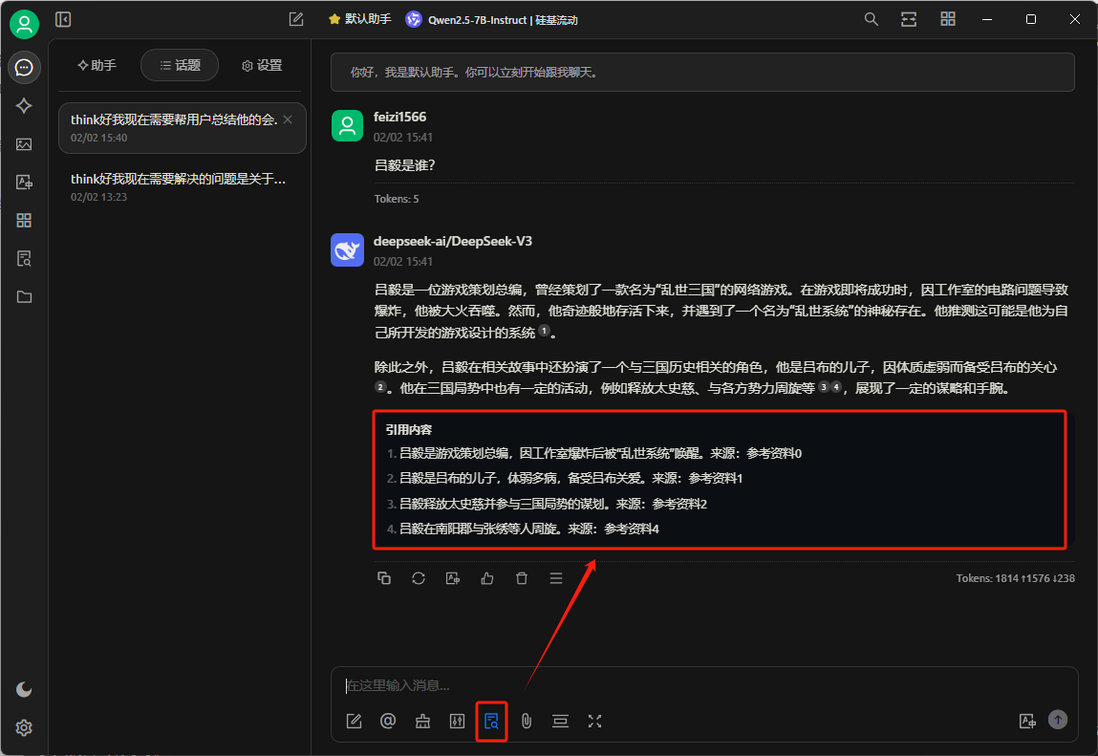Regenerate the assistant's reply
Screen dimensions: 1098x756
[x=418, y=578]
